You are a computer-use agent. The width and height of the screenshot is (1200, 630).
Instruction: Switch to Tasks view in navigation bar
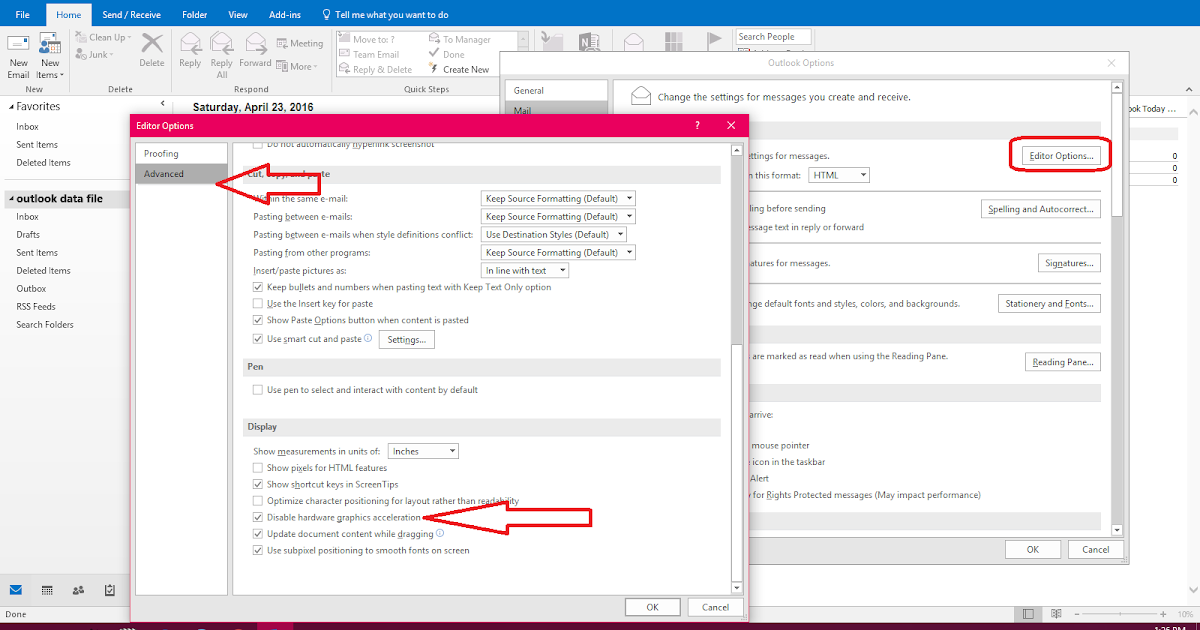[109, 589]
